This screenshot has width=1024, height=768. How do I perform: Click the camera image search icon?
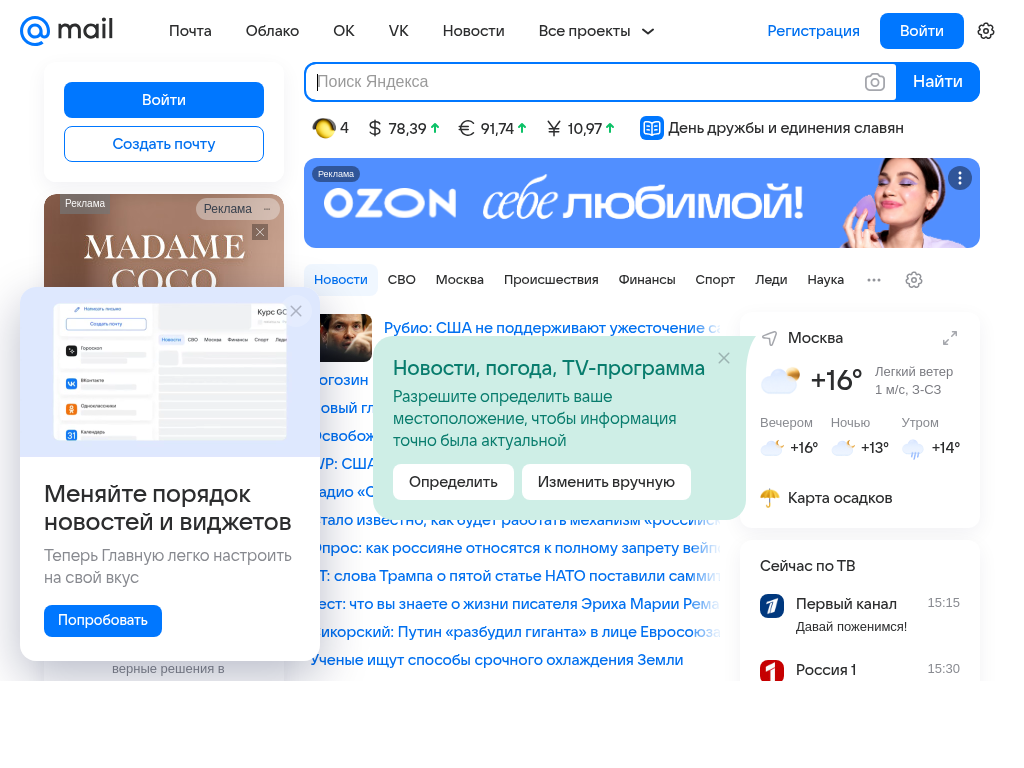pos(874,82)
